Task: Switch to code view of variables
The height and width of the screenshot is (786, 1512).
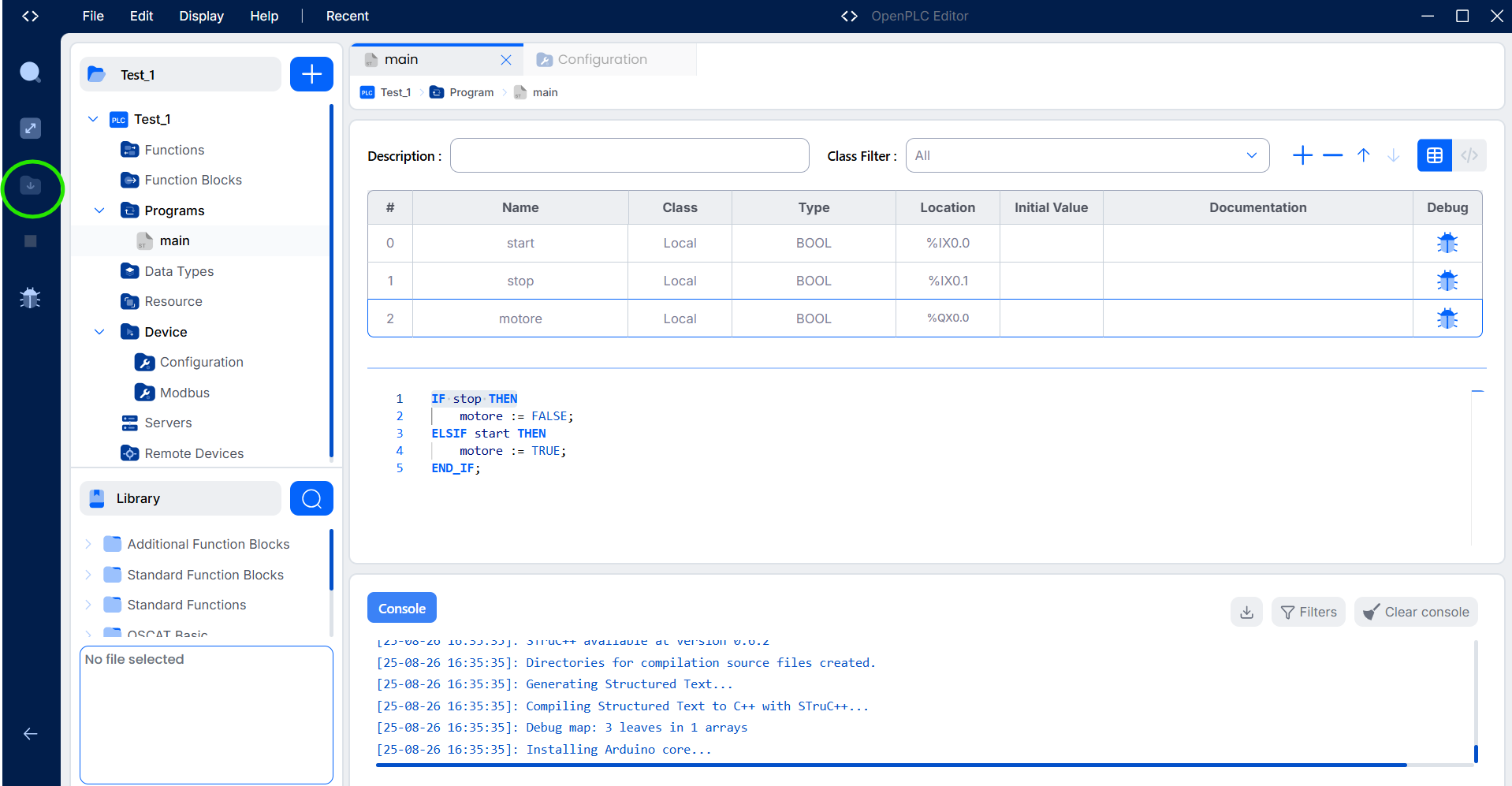Action: pyautogui.click(x=1469, y=155)
